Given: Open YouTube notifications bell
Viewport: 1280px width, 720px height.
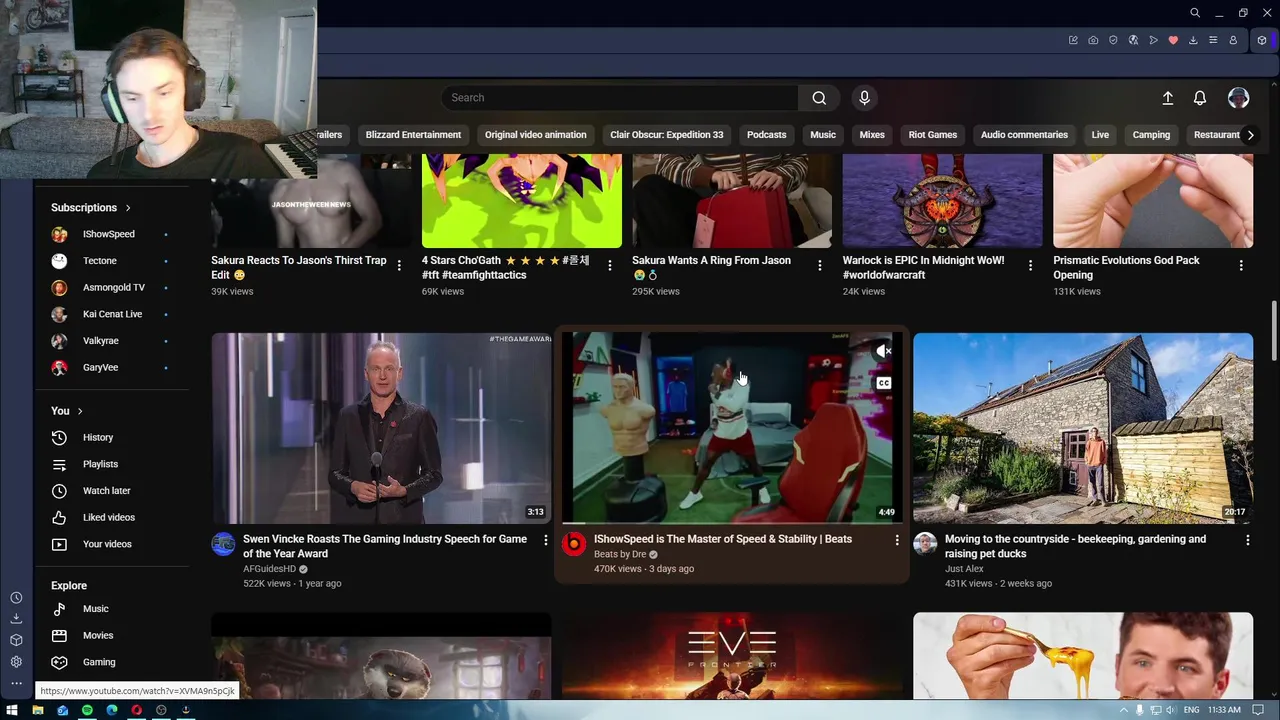Looking at the screenshot, I should point(1200,98).
